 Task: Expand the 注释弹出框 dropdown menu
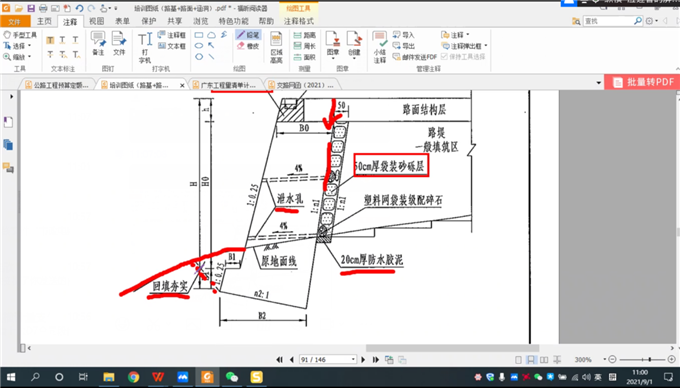tap(486, 46)
